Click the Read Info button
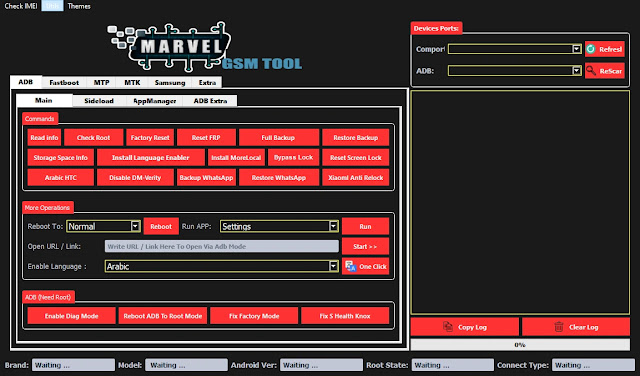640x376 pixels. (x=44, y=138)
